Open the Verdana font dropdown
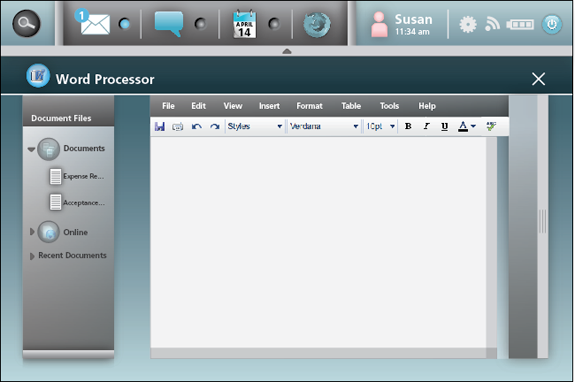 click(x=324, y=126)
